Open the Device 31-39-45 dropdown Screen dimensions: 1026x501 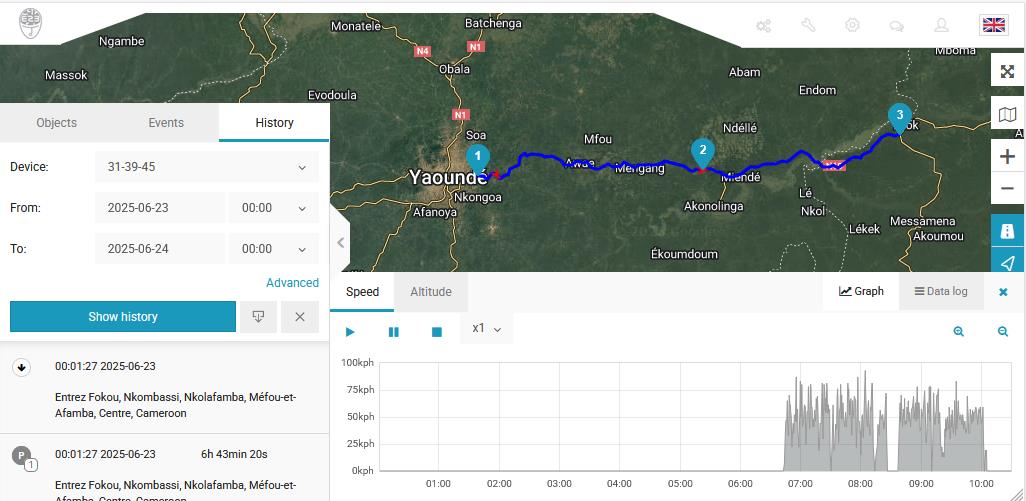pos(207,167)
